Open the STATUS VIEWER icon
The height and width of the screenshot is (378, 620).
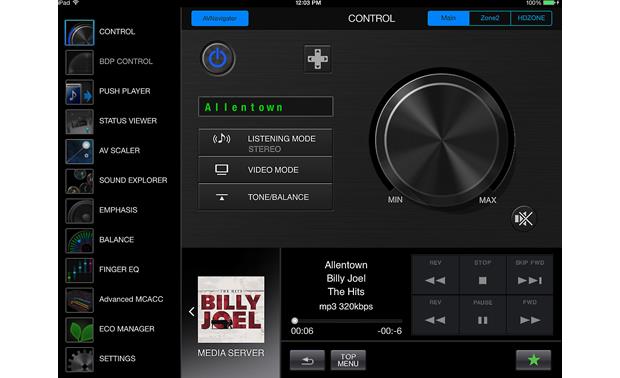(x=79, y=121)
